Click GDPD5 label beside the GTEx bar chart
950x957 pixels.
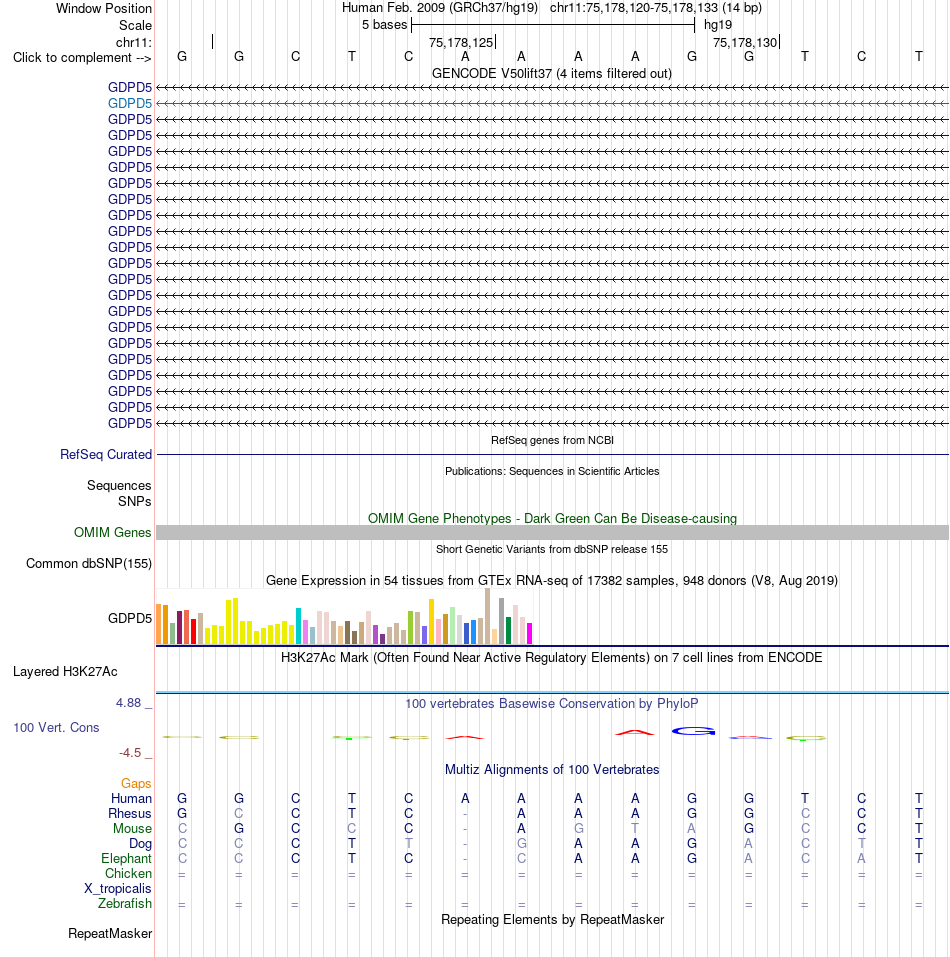coord(130,618)
